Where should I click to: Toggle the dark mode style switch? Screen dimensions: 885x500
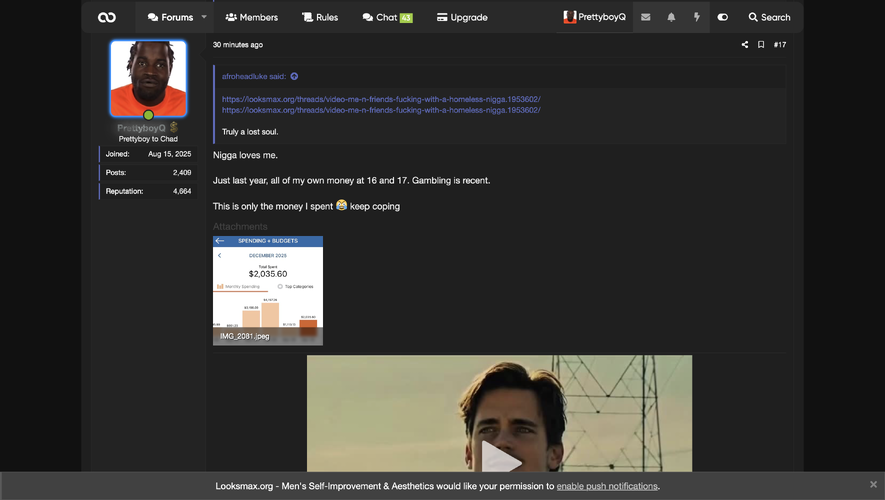[x=722, y=17]
